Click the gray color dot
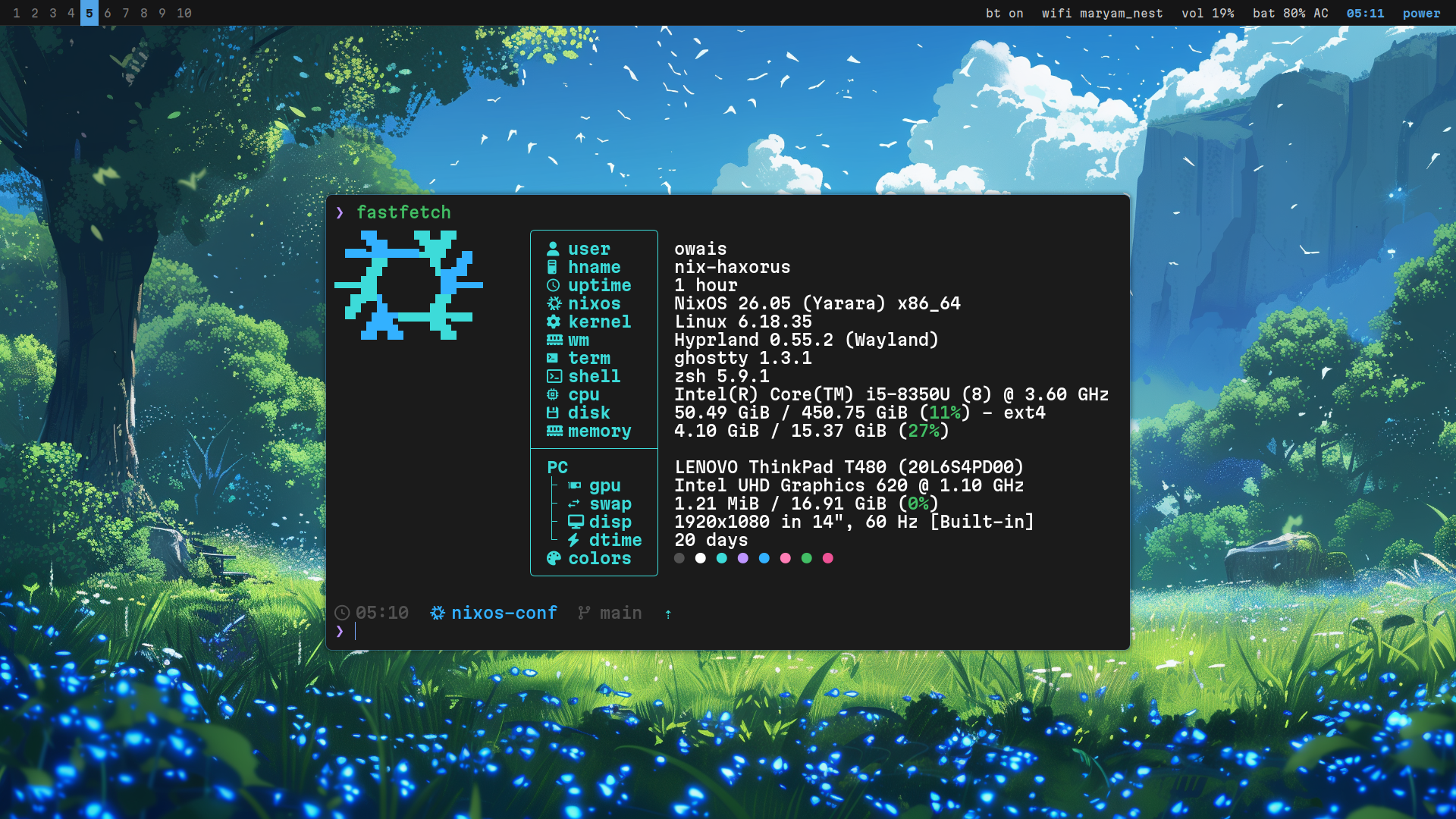 tap(679, 558)
